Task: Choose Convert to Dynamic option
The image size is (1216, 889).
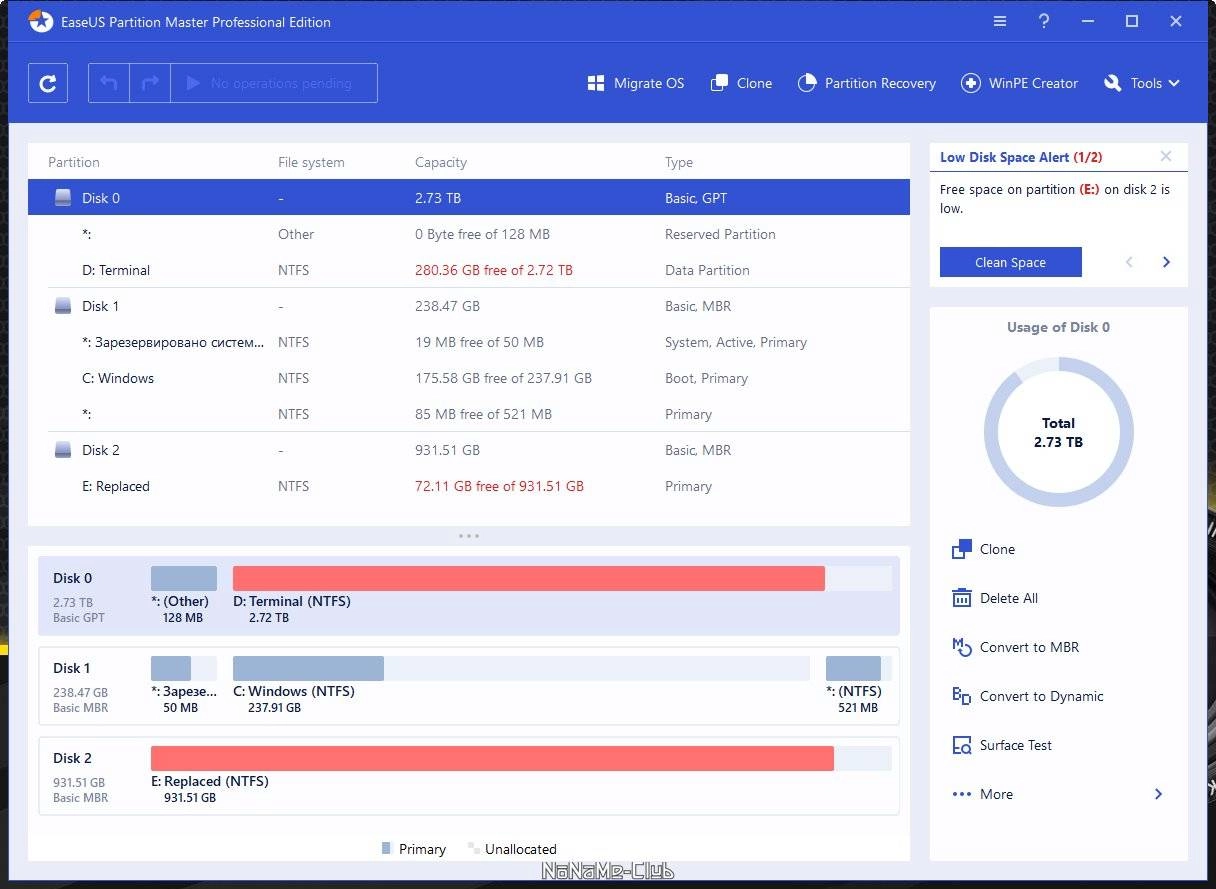Action: 1028,696
